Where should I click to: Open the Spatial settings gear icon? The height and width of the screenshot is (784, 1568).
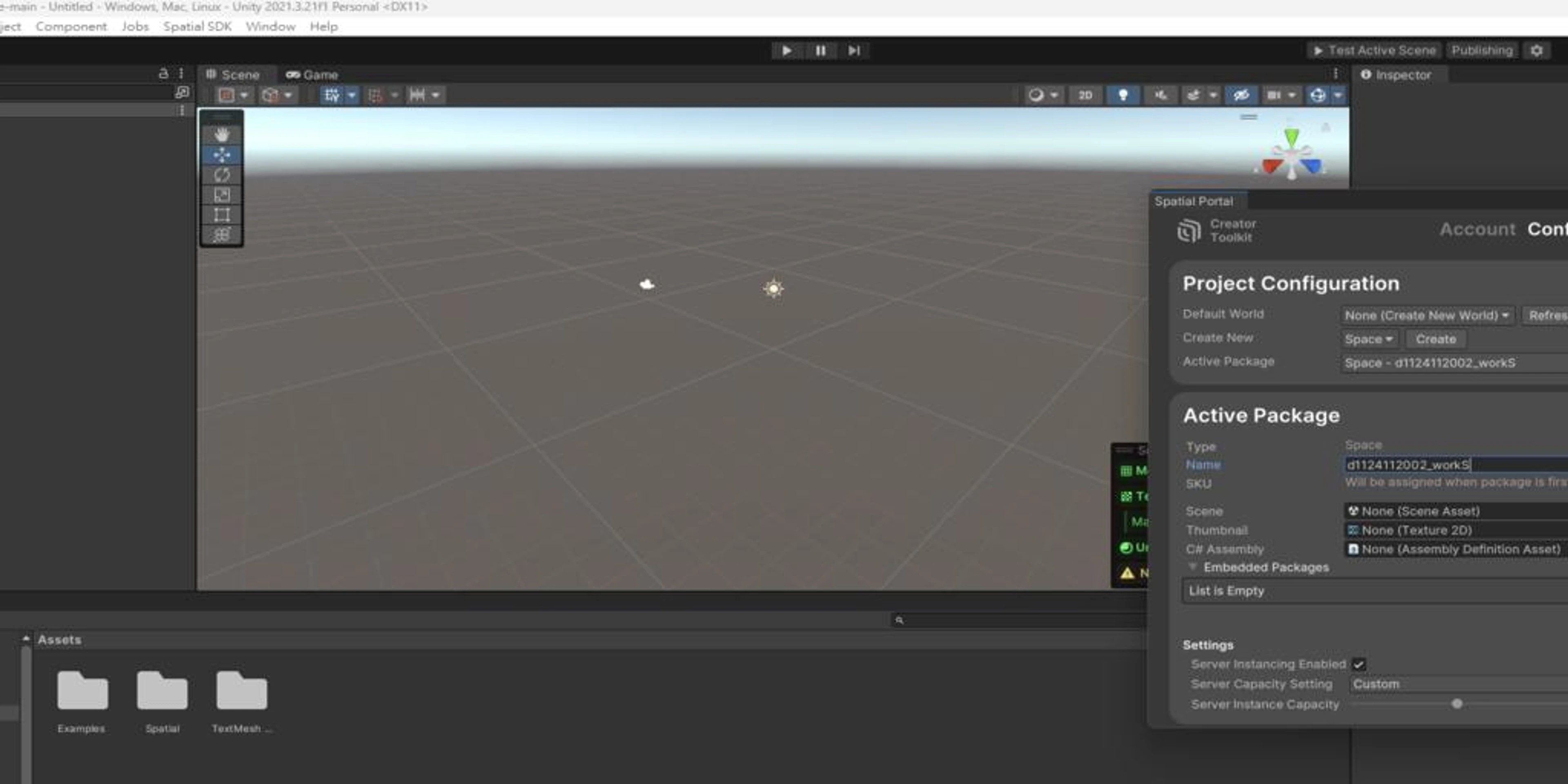(x=1536, y=51)
